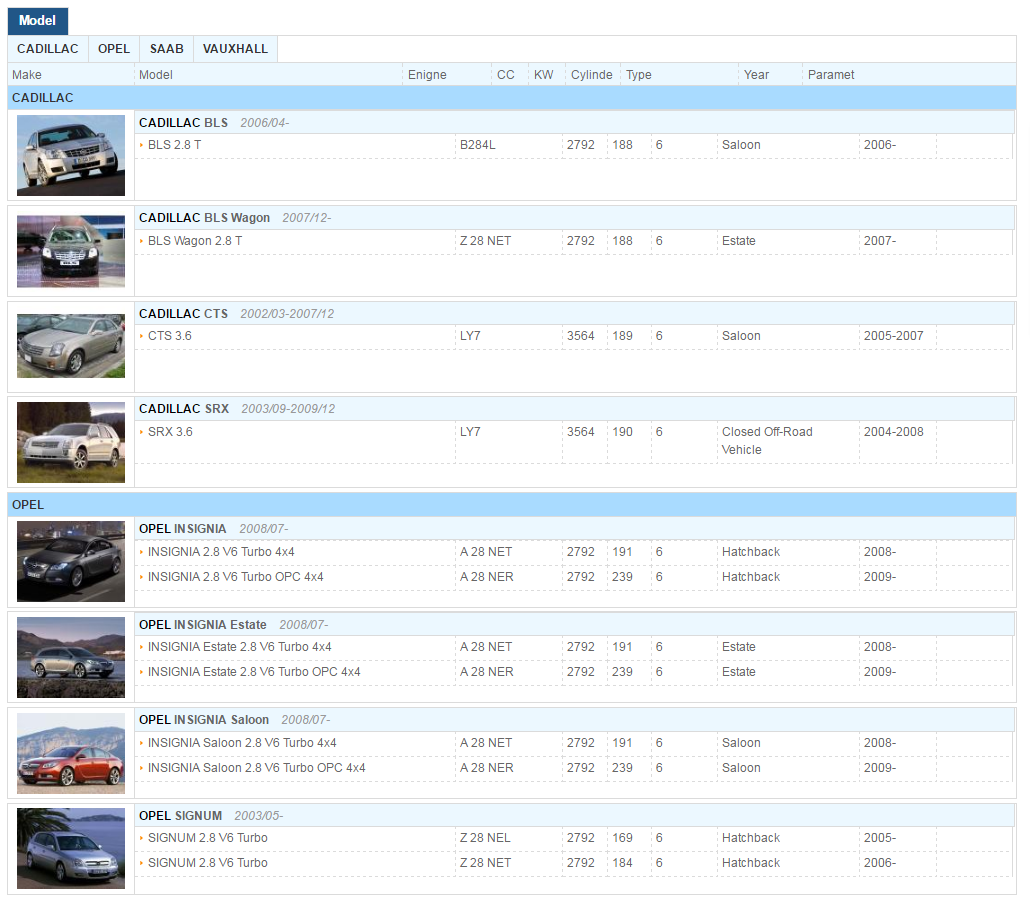Select SIGNUM 2.8 V6 Turbo with 169 KW
The width and height of the screenshot is (1030, 897).
tap(208, 839)
